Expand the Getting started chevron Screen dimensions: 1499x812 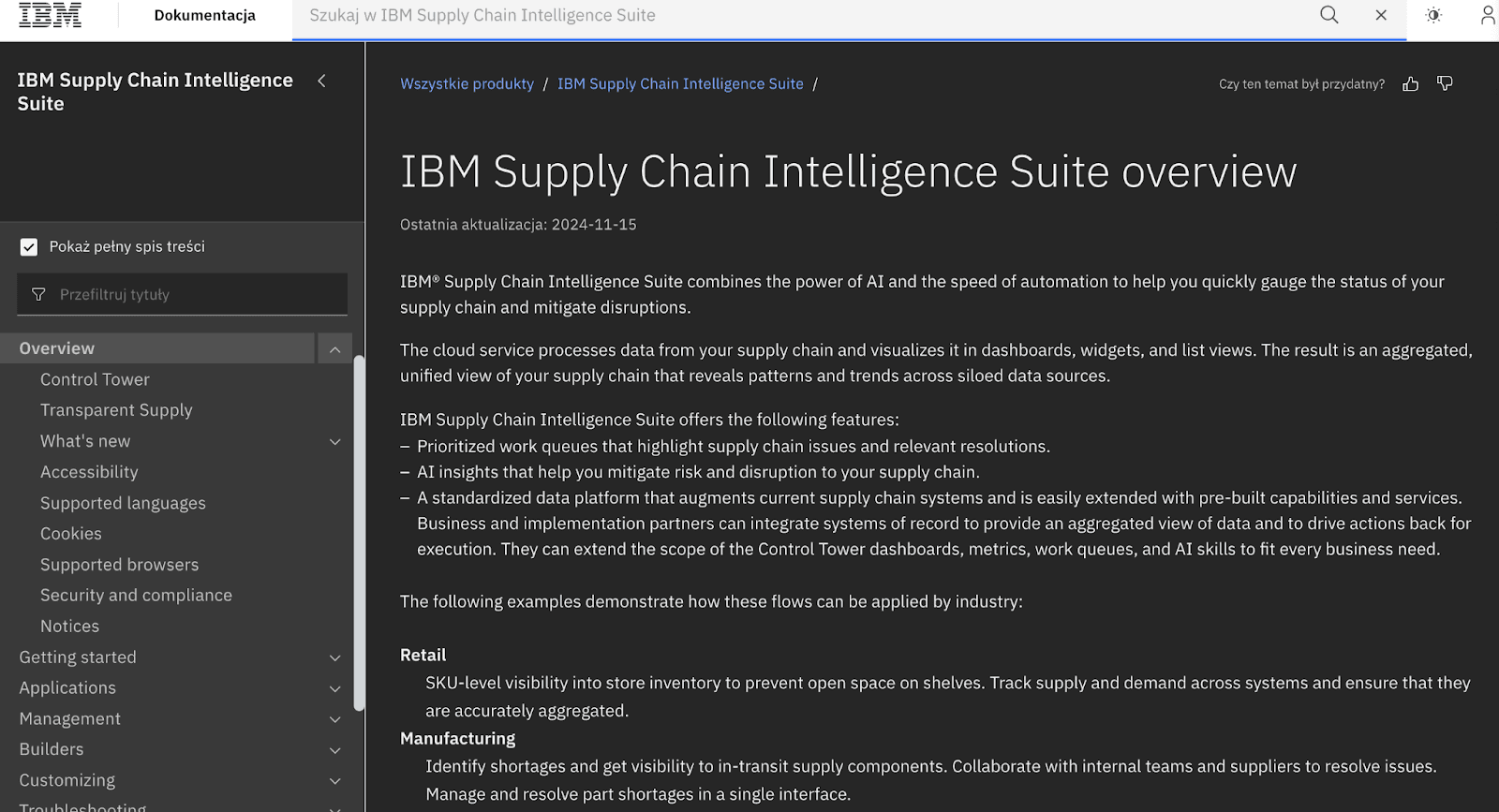pos(334,657)
